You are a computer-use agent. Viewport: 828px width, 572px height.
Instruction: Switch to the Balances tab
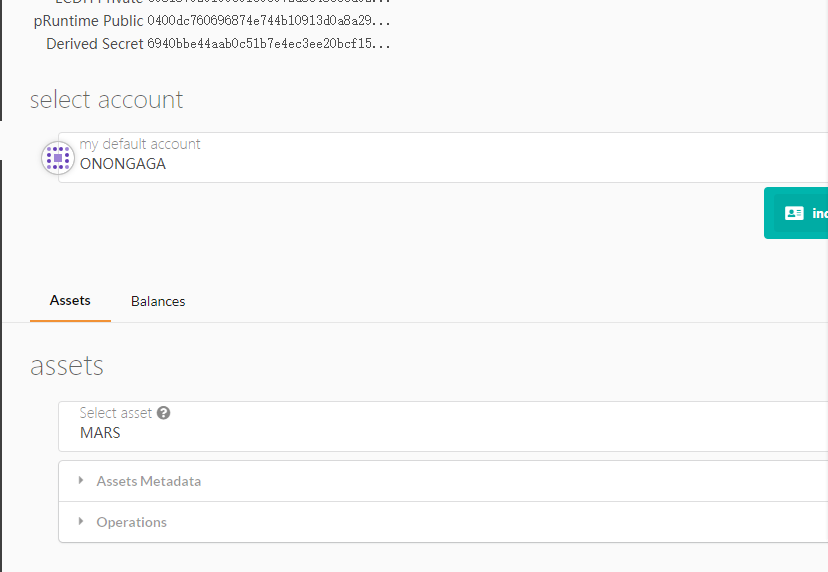coord(158,301)
